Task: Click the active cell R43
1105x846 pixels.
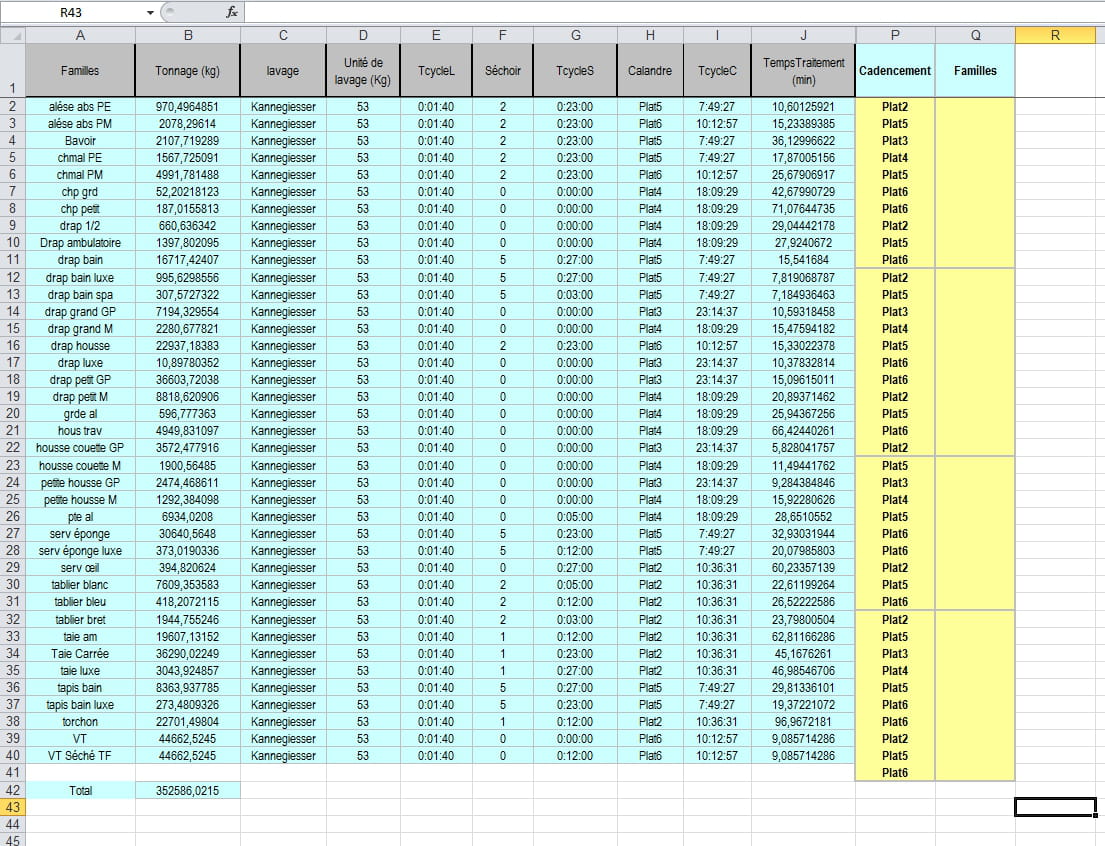Action: (x=1055, y=807)
